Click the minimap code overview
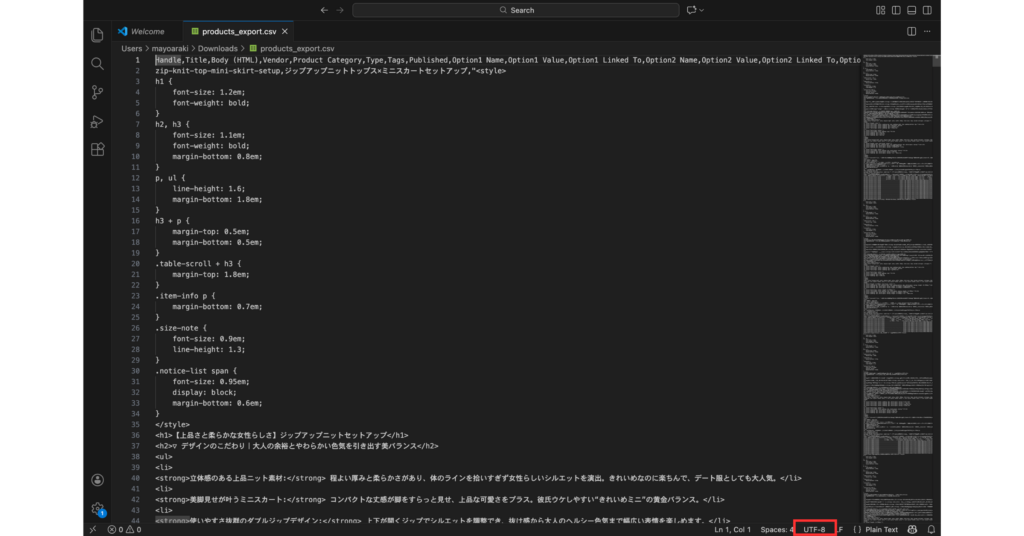1024x536 pixels. point(898,287)
